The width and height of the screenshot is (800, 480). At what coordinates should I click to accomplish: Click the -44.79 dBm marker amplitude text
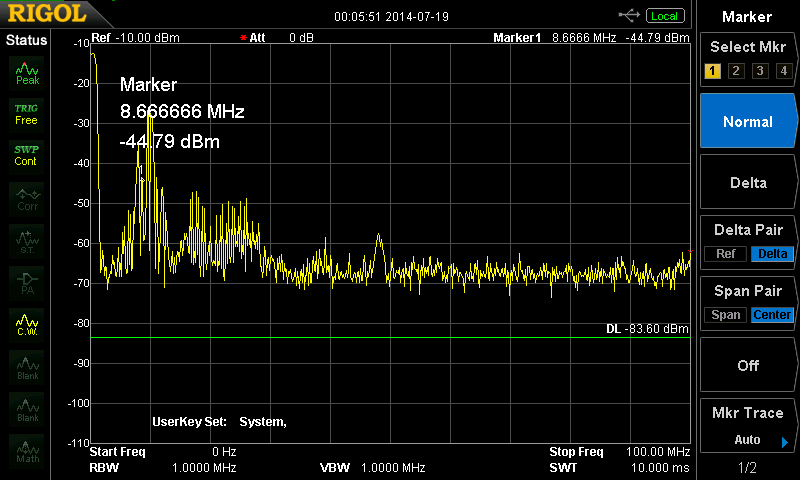pos(169,141)
